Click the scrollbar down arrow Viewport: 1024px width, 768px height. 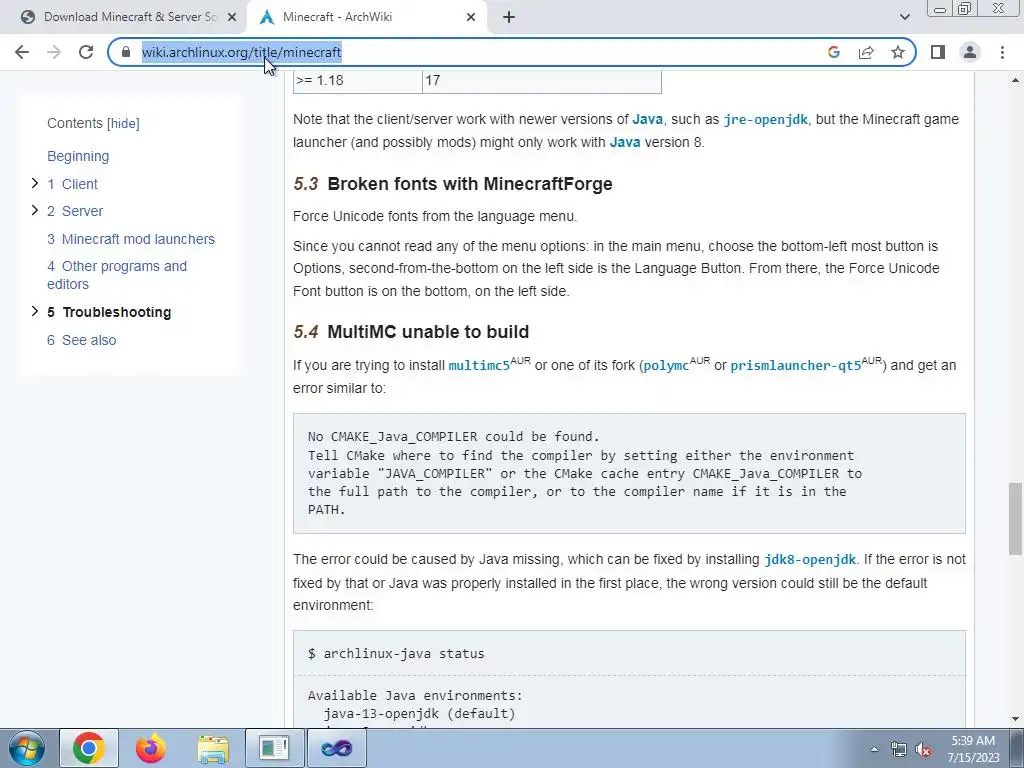point(1015,719)
